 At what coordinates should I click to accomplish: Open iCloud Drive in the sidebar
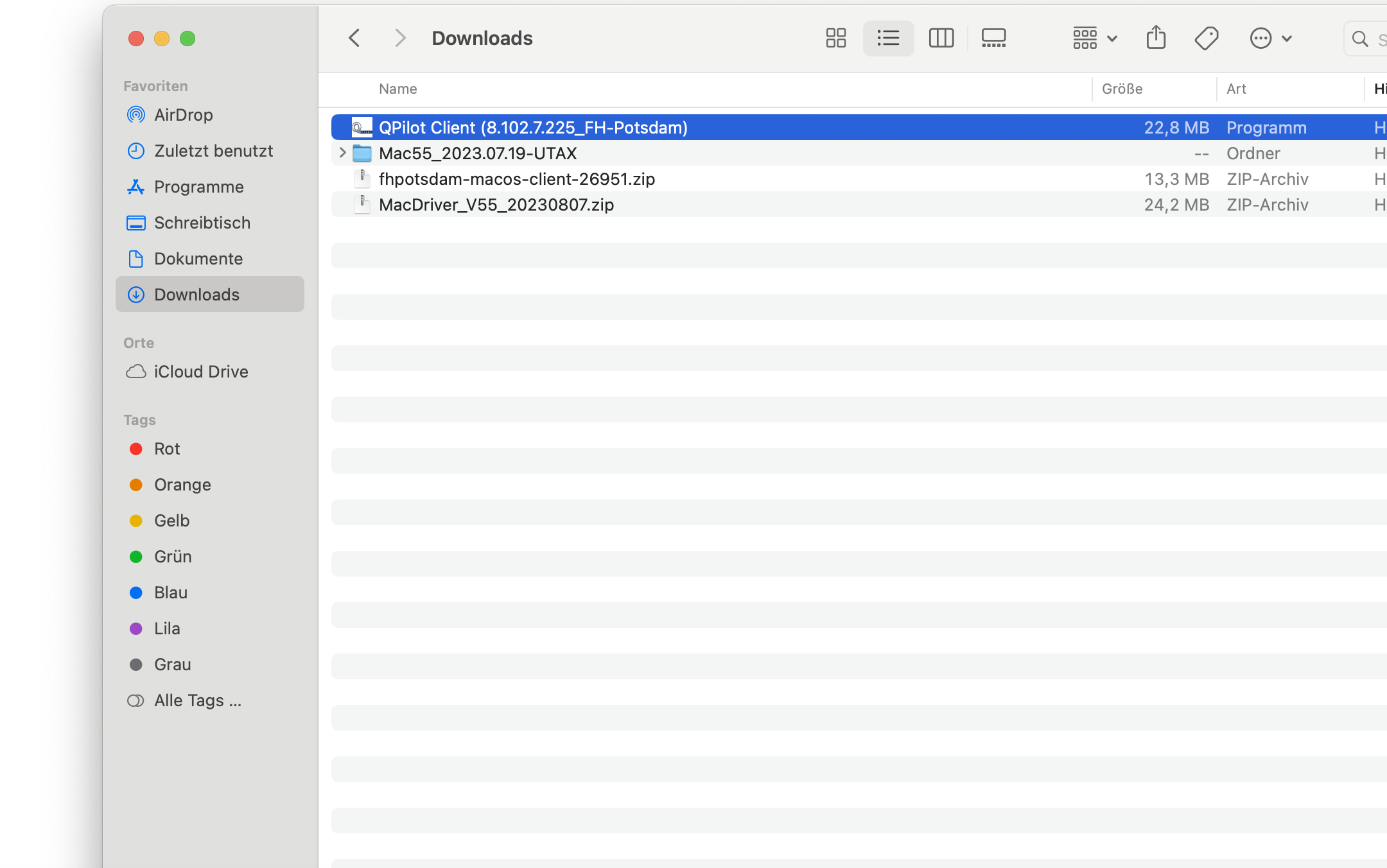209,371
